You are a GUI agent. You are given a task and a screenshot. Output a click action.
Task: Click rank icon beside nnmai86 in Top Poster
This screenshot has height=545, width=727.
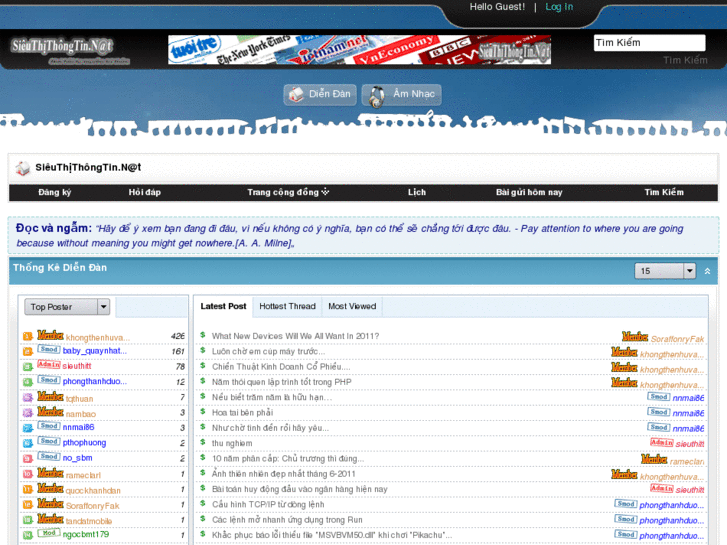pos(28,428)
